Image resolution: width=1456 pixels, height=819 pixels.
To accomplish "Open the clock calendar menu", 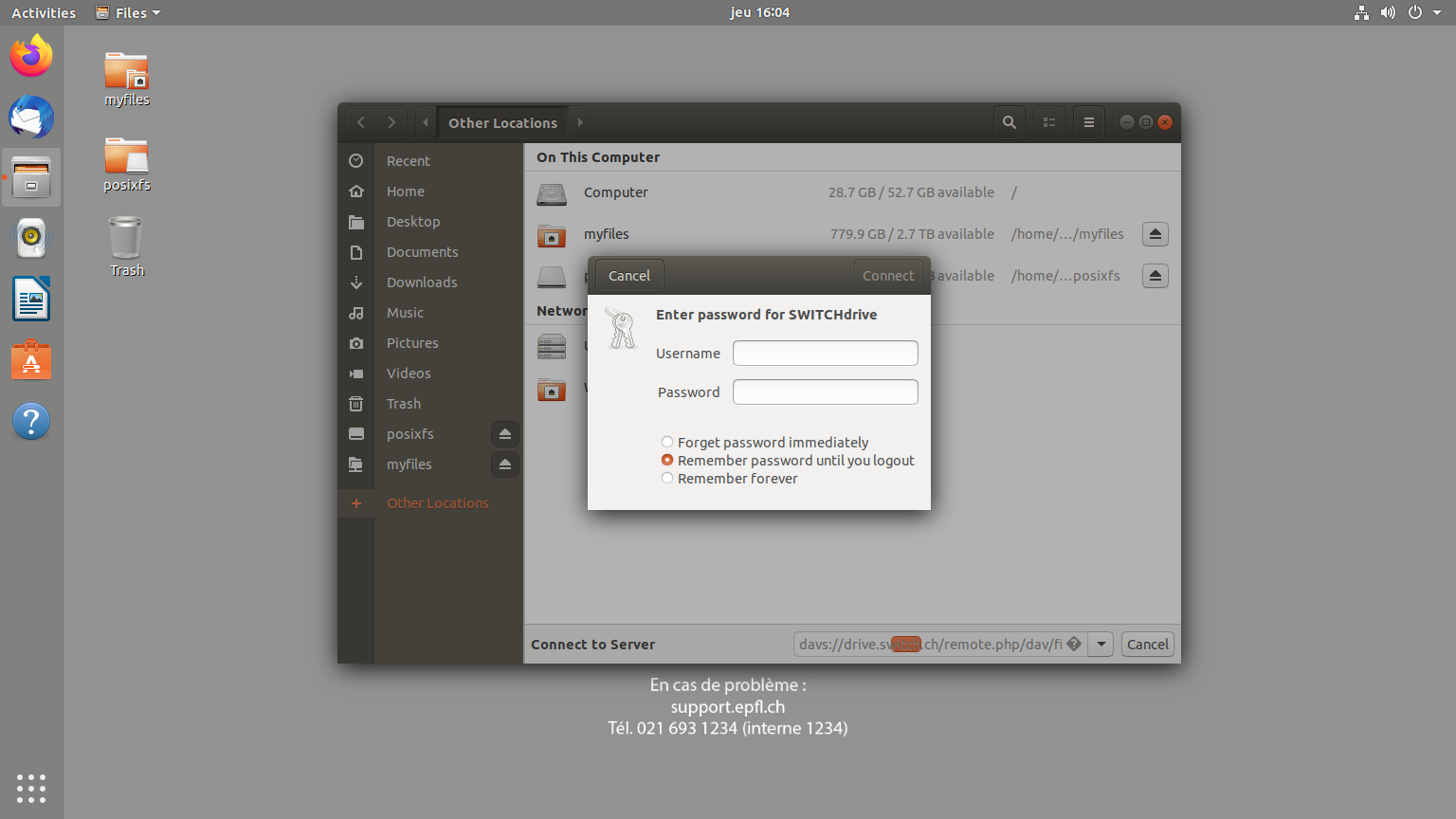I will point(759,12).
